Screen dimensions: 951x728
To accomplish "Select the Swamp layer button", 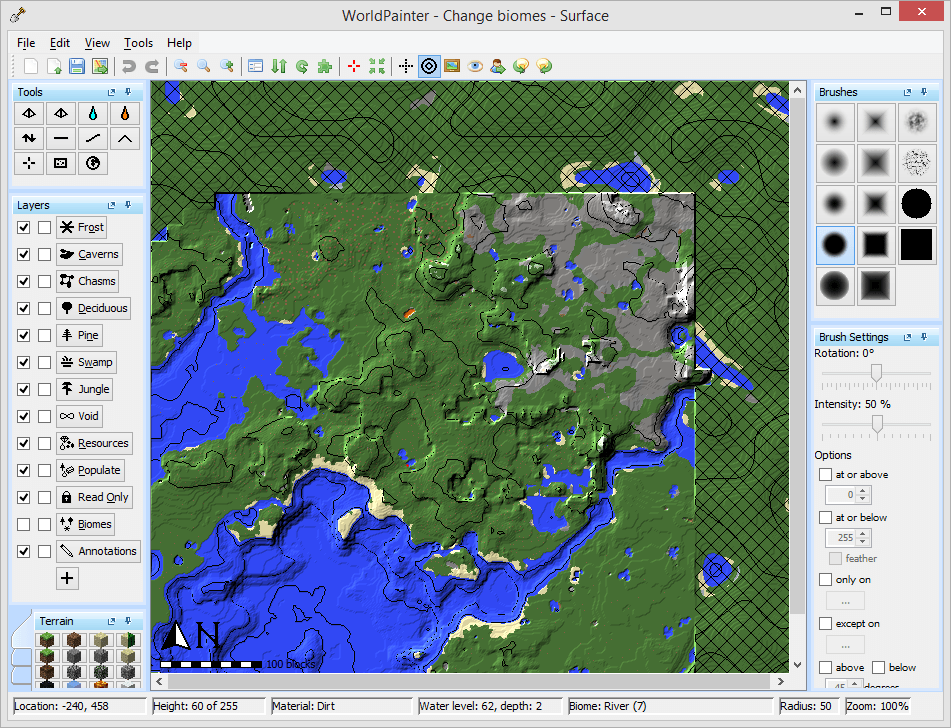I will pos(86,362).
